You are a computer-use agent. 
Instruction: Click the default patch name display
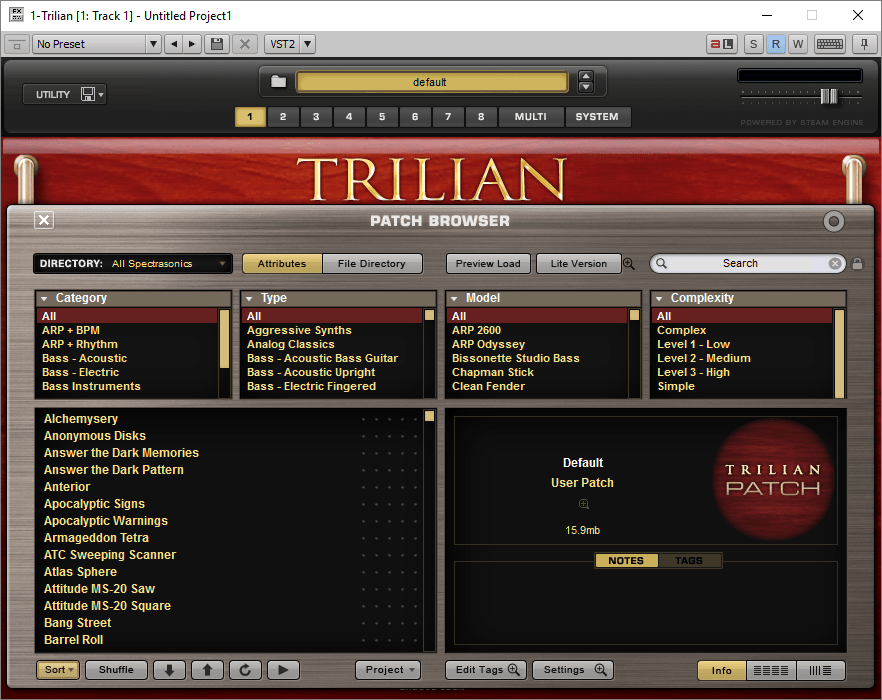tap(431, 82)
